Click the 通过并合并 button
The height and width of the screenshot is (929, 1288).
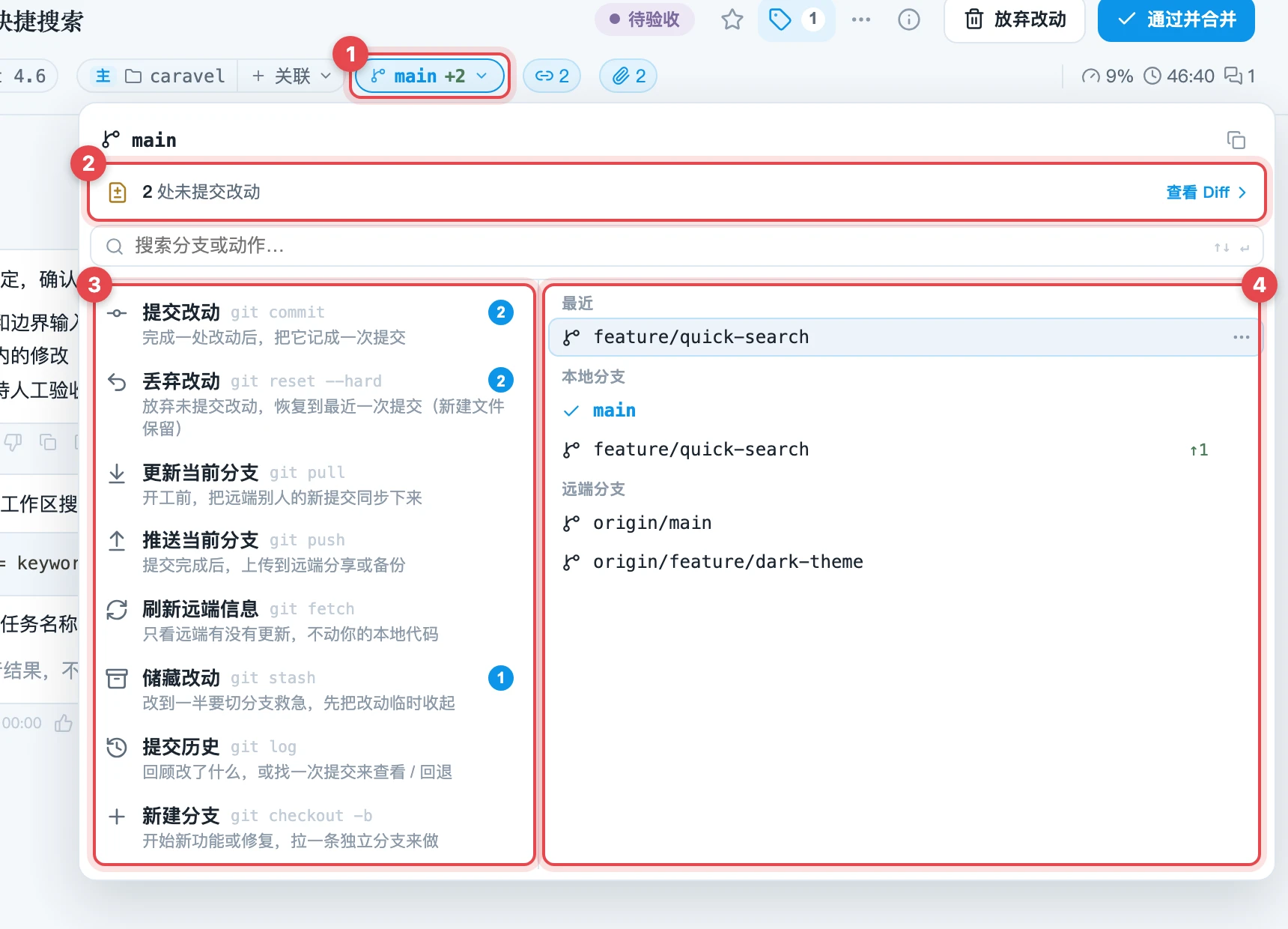pyautogui.click(x=1176, y=19)
